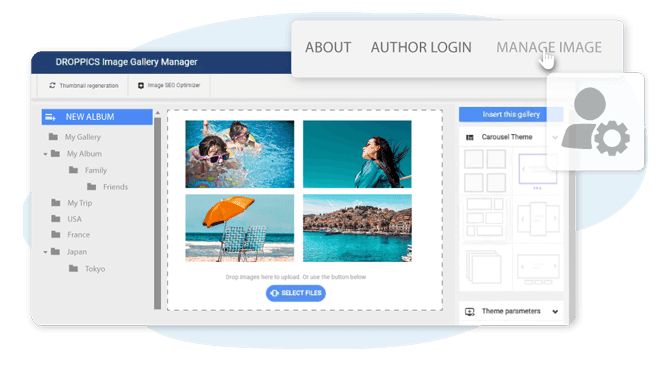Click the NEW ALBUM button
The width and height of the screenshot is (666, 367).
pos(97,117)
